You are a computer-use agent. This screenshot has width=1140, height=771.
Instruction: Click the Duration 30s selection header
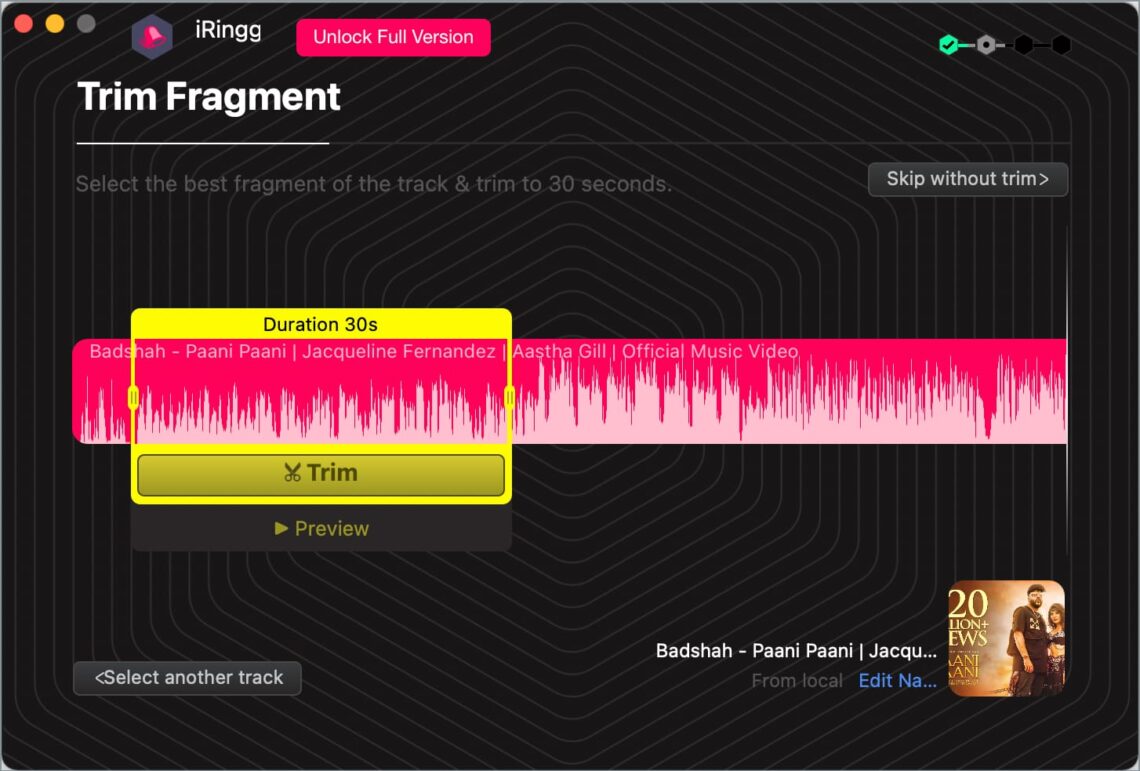[320, 324]
